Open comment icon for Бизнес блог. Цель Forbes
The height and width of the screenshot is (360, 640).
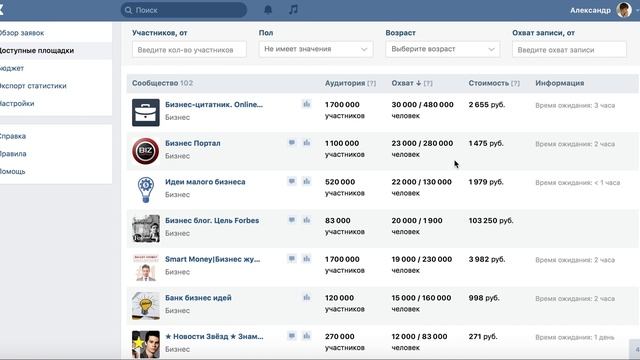coord(291,220)
